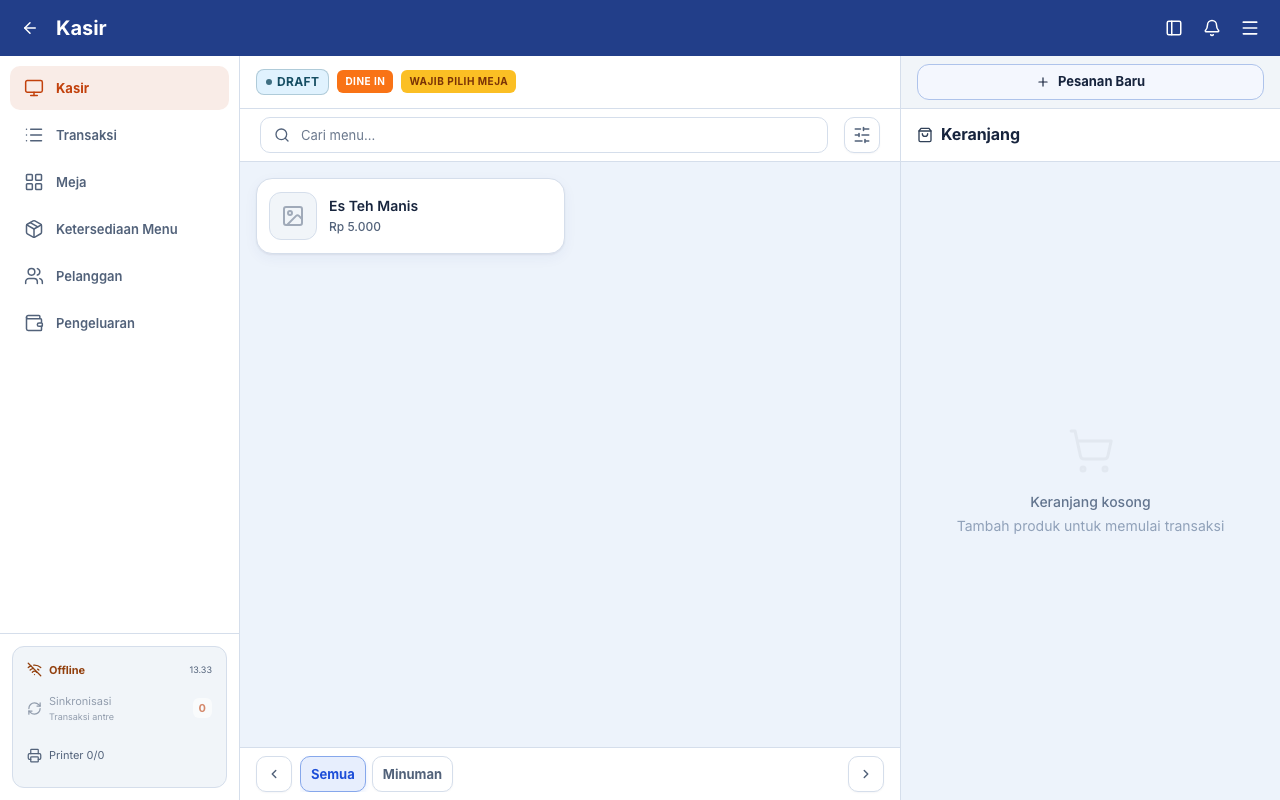Image resolution: width=1280 pixels, height=800 pixels.
Task: Click the search magnifier icon
Action: [x=282, y=135]
